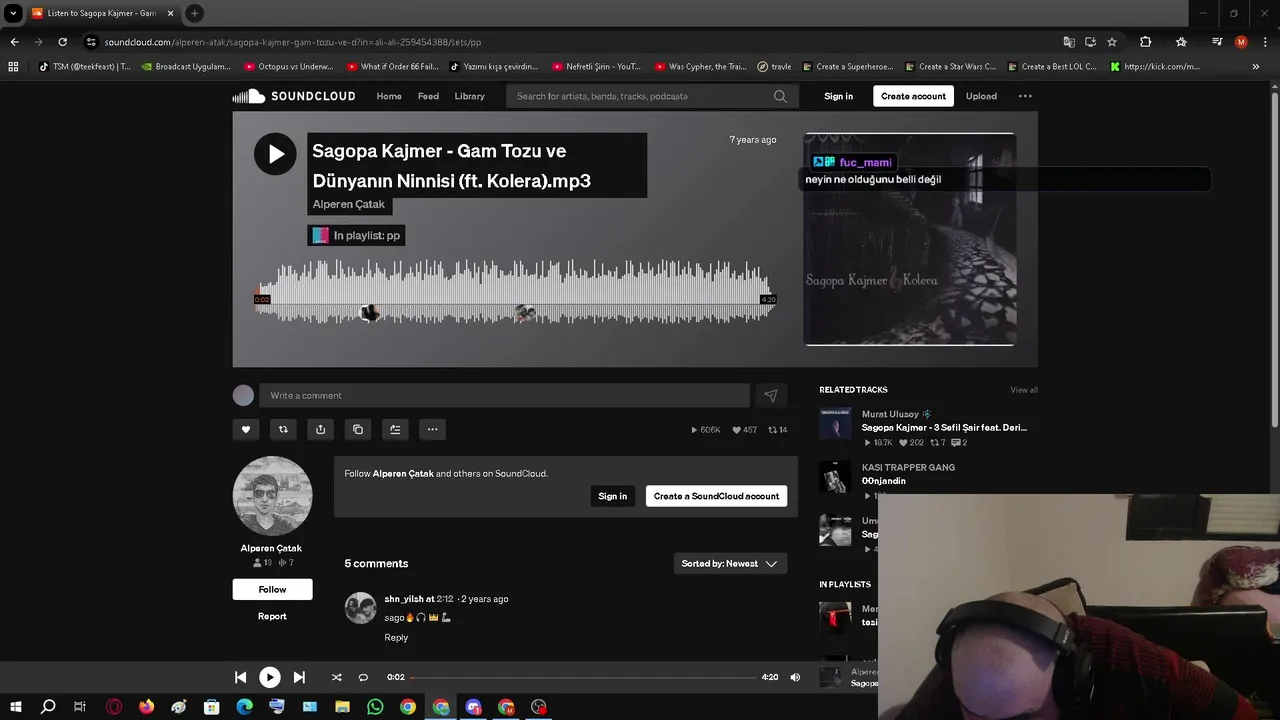This screenshot has height=720, width=1280.
Task: Open the header ellipsis settings menu
Action: point(1025,96)
